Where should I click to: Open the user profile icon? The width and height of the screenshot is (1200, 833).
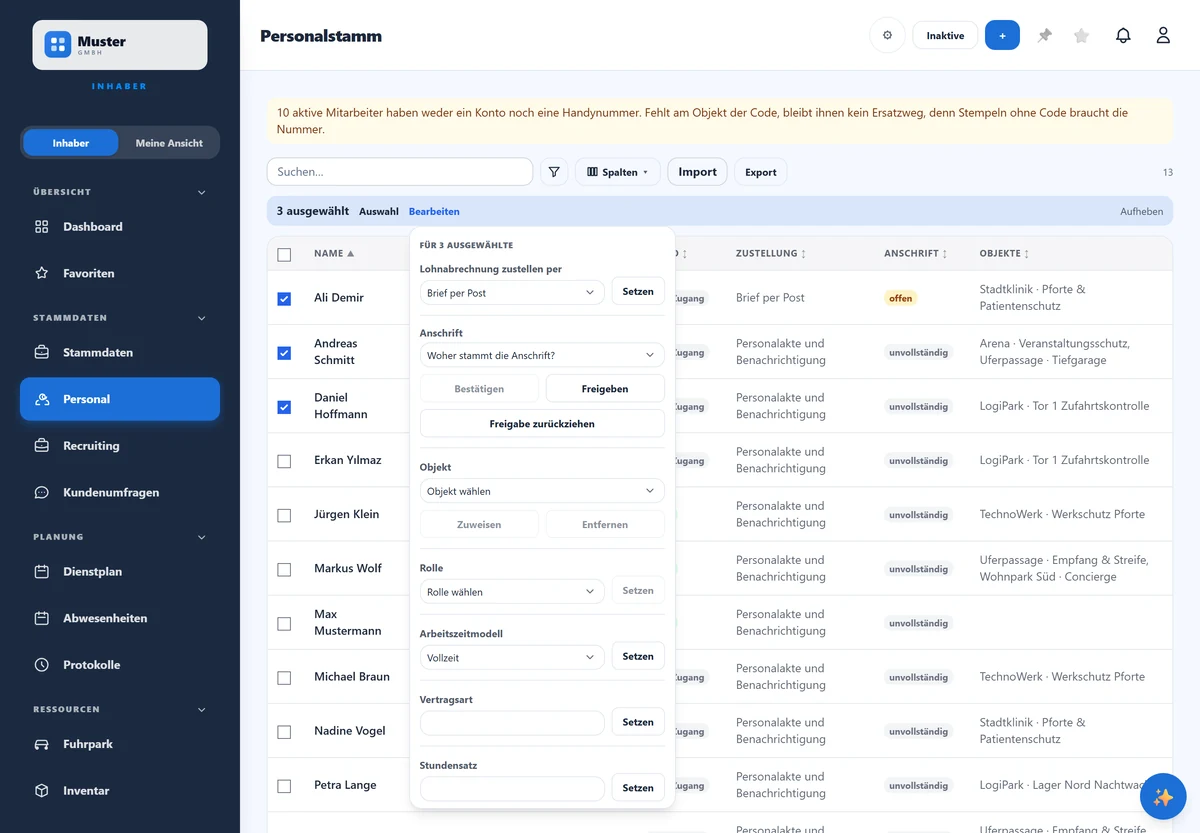[x=1163, y=35]
